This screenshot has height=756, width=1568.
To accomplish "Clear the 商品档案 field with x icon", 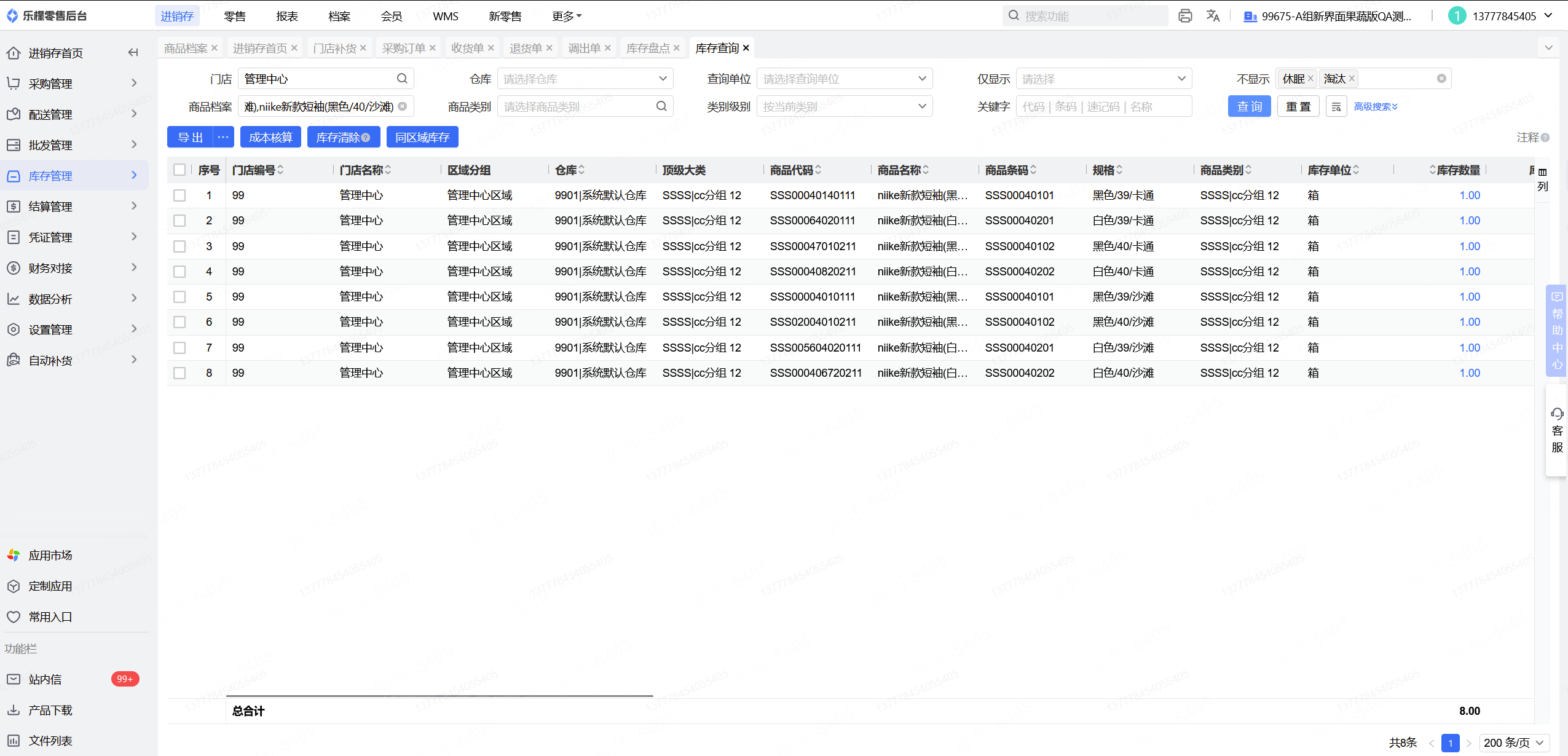I will tap(403, 106).
